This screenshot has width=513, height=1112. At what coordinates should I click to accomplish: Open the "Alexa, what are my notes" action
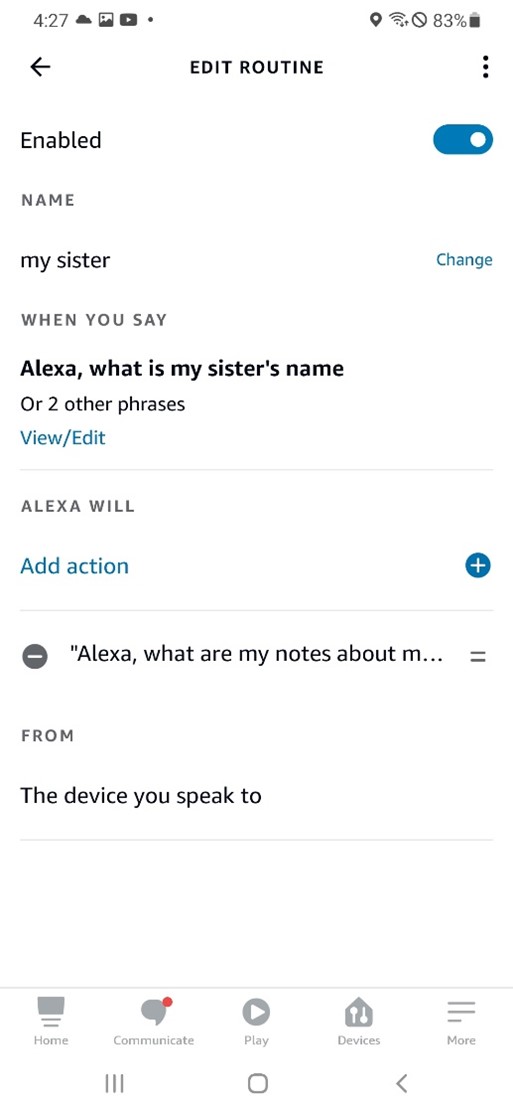(257, 654)
